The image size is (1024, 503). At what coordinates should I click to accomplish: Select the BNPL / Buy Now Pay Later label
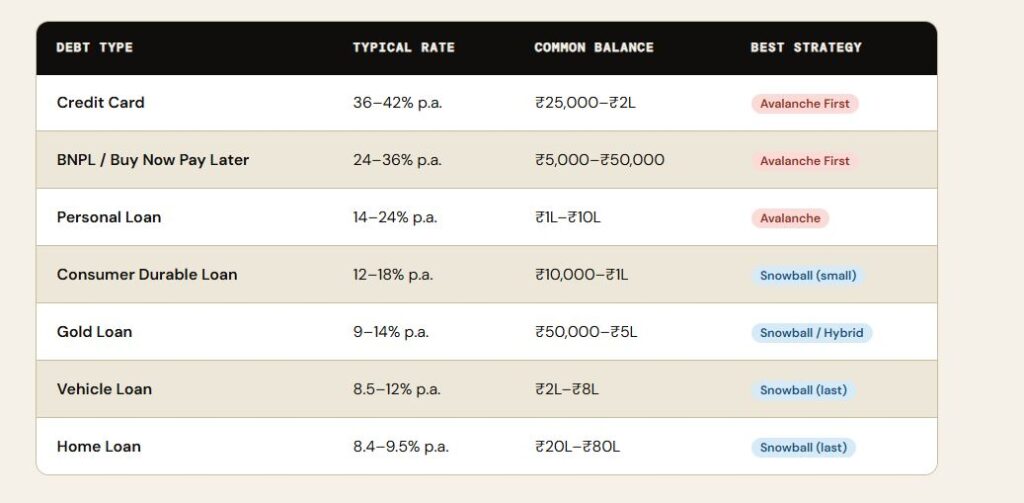152,160
